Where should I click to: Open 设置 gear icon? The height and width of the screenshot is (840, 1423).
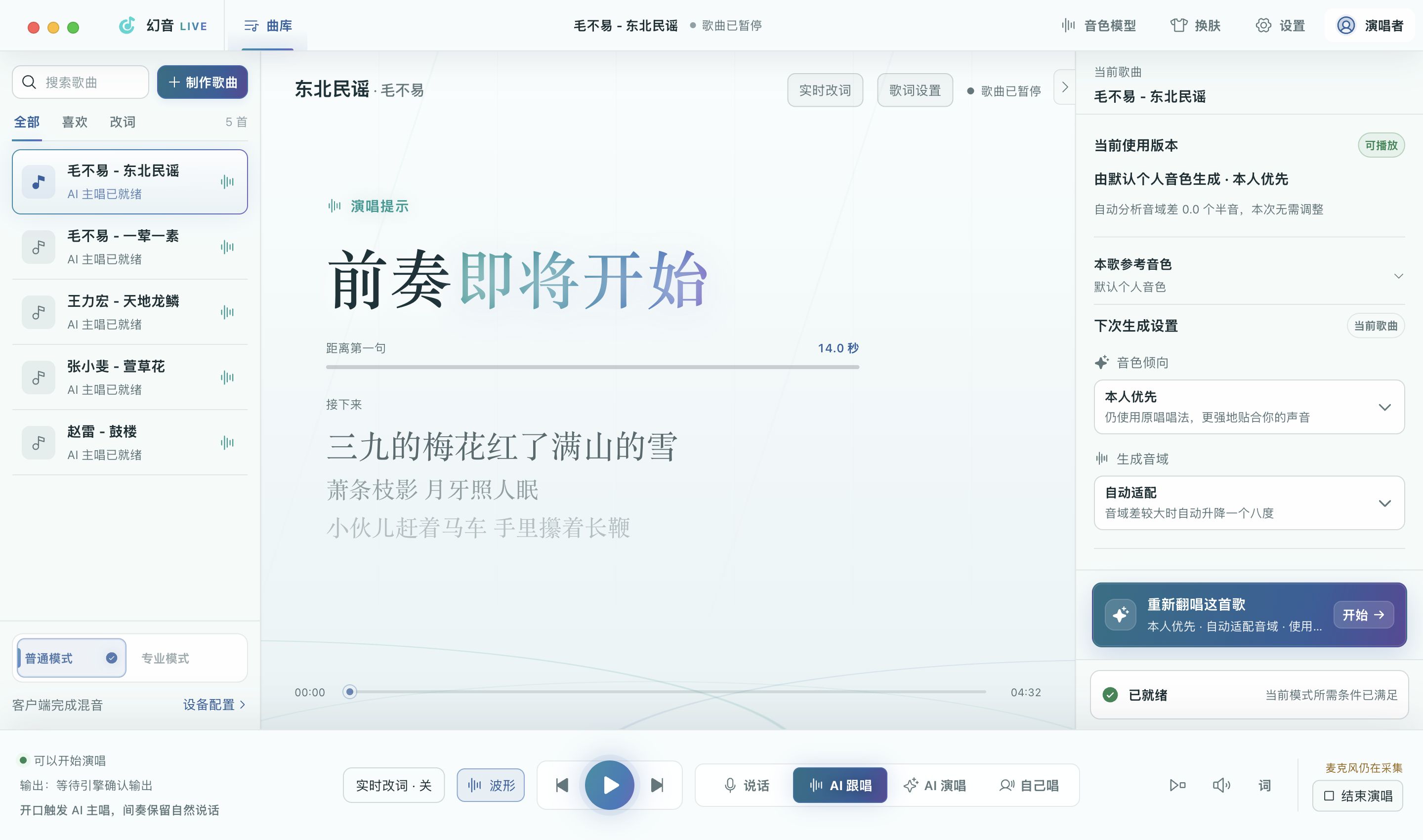click(x=1263, y=26)
